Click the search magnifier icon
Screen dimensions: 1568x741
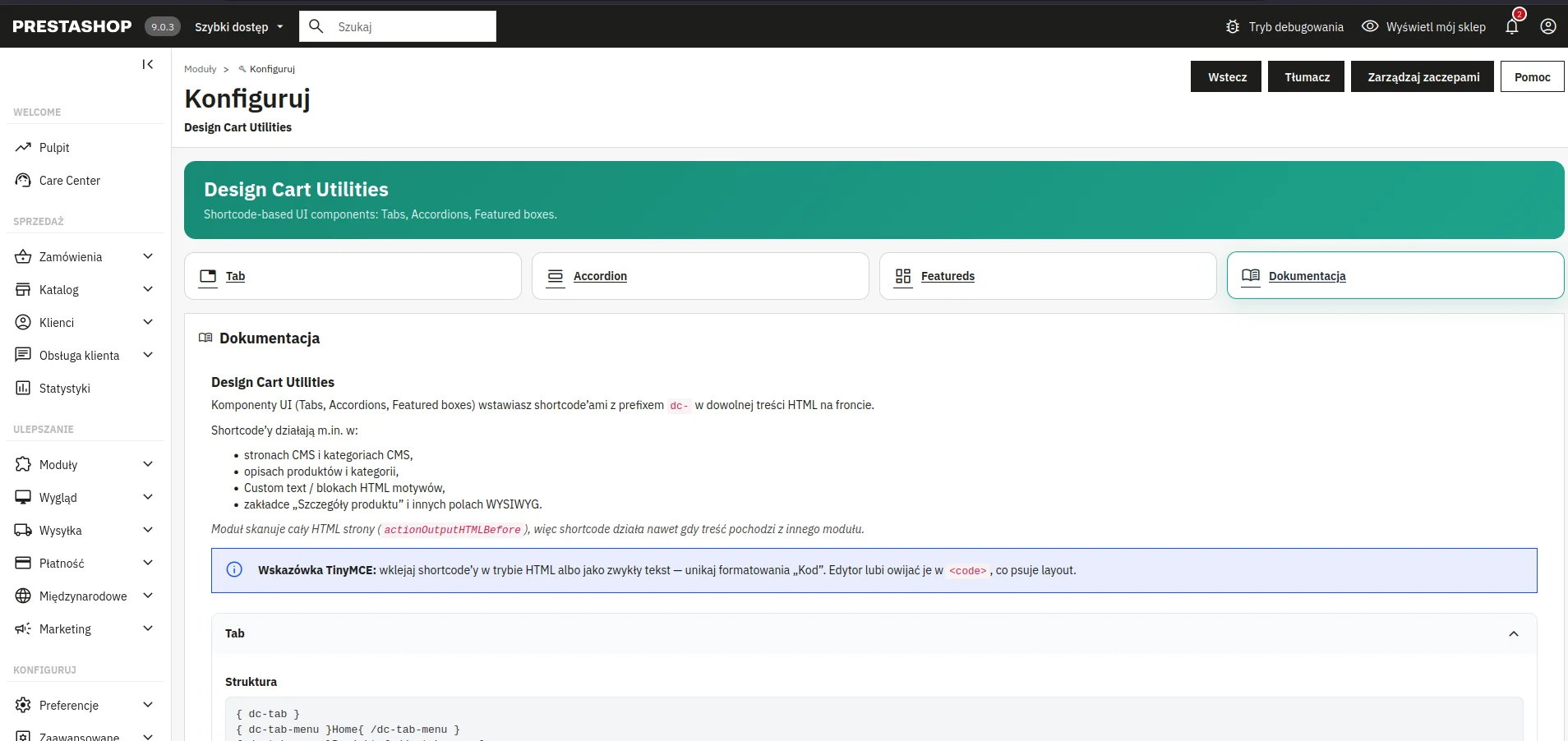pyautogui.click(x=316, y=26)
